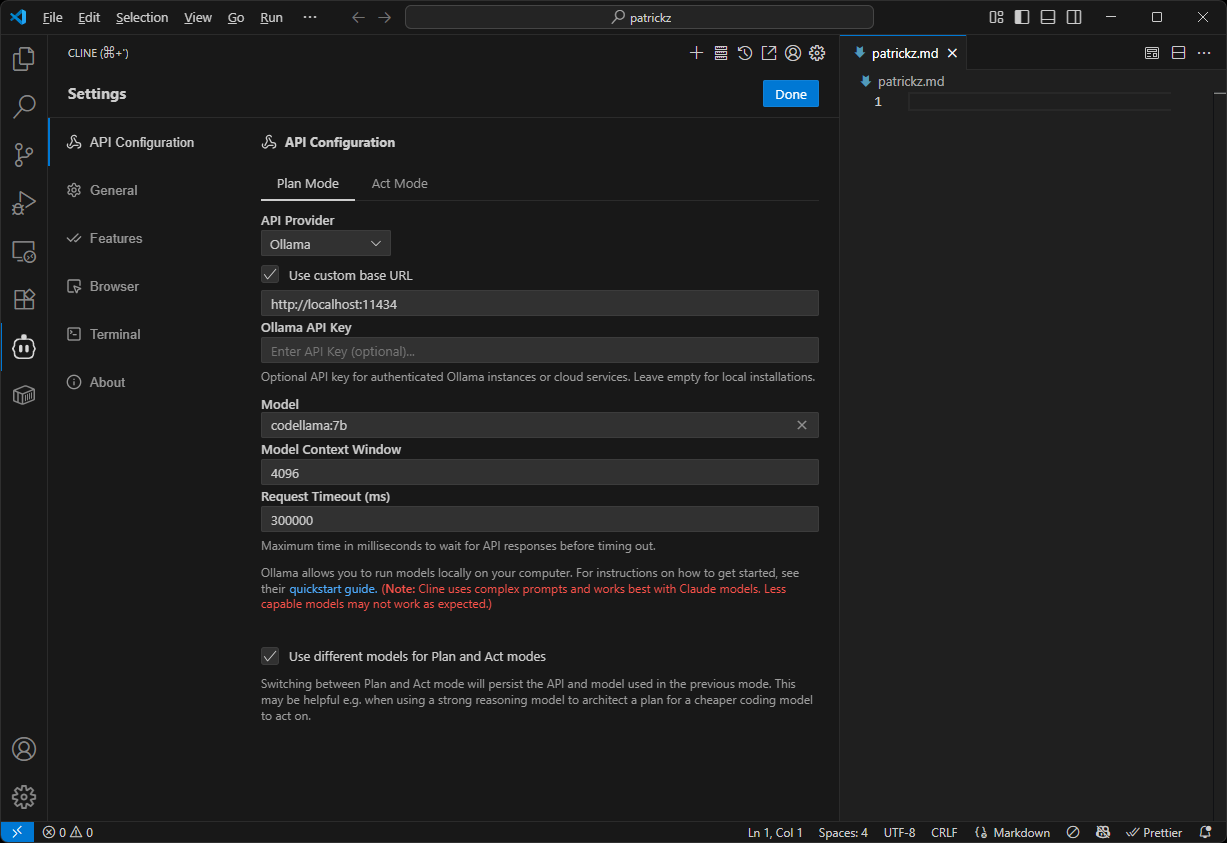Open the preview icon in editor toolbar
Screen dimensions: 1227x843
(1152, 53)
